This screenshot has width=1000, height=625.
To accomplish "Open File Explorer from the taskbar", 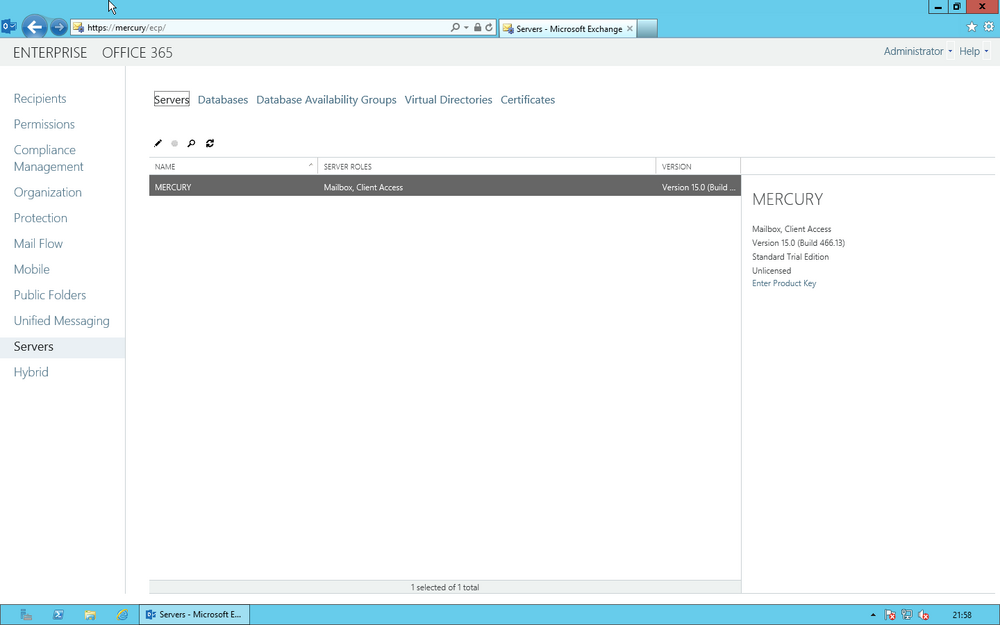I will [x=90, y=615].
